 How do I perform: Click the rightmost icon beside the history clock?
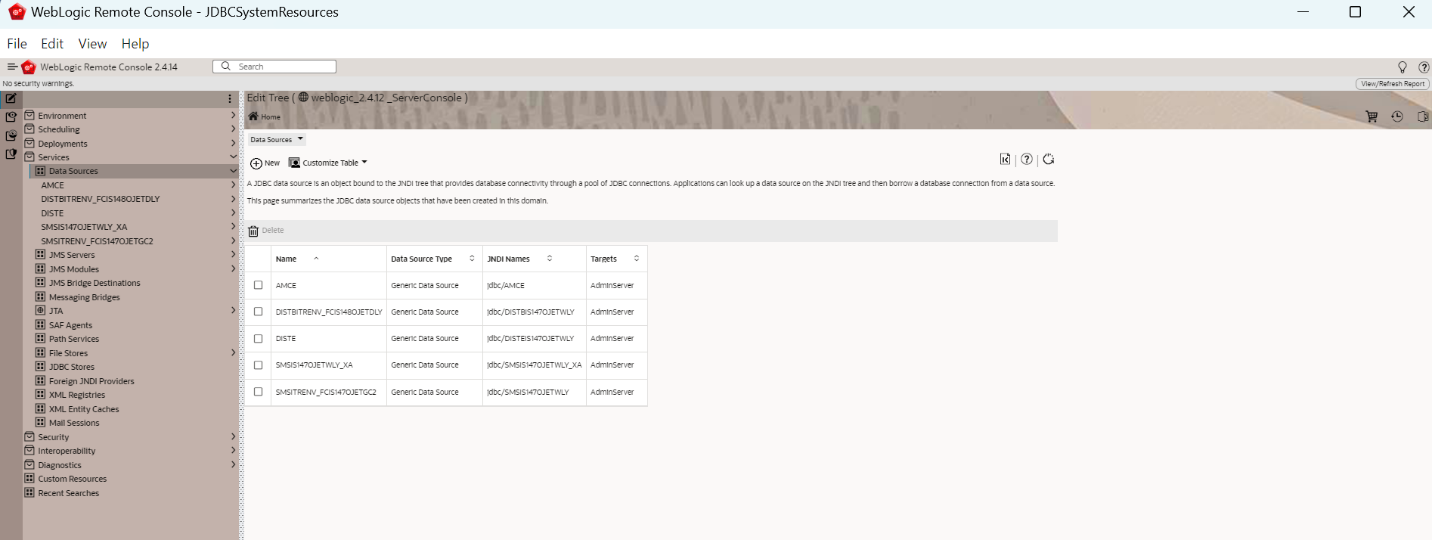click(1423, 117)
